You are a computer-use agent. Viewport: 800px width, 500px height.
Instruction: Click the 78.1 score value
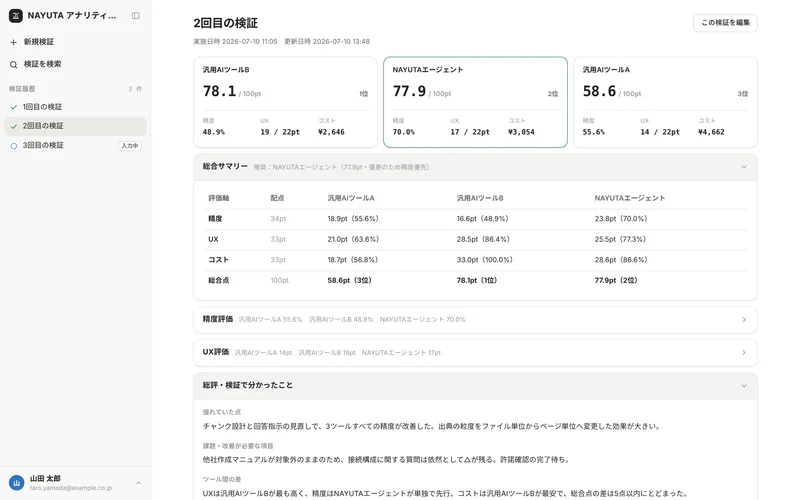219,91
